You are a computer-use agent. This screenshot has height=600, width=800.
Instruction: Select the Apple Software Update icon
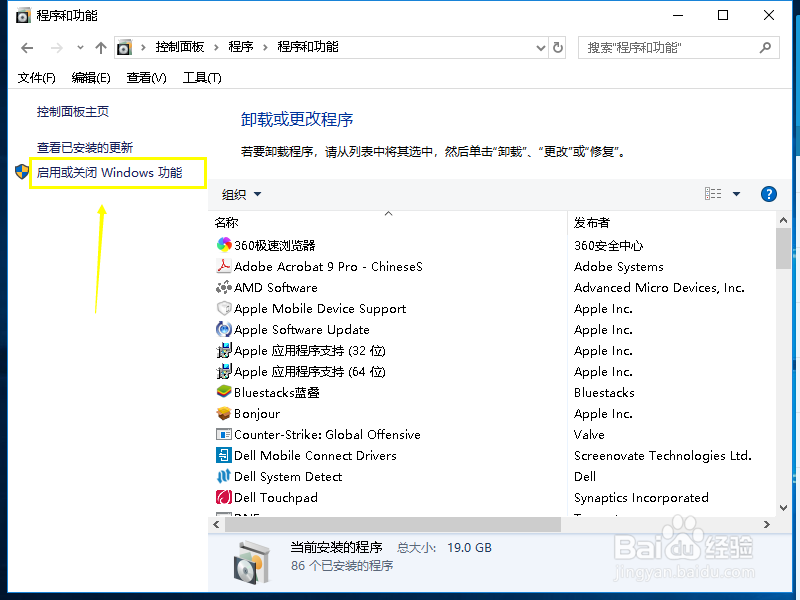[224, 329]
